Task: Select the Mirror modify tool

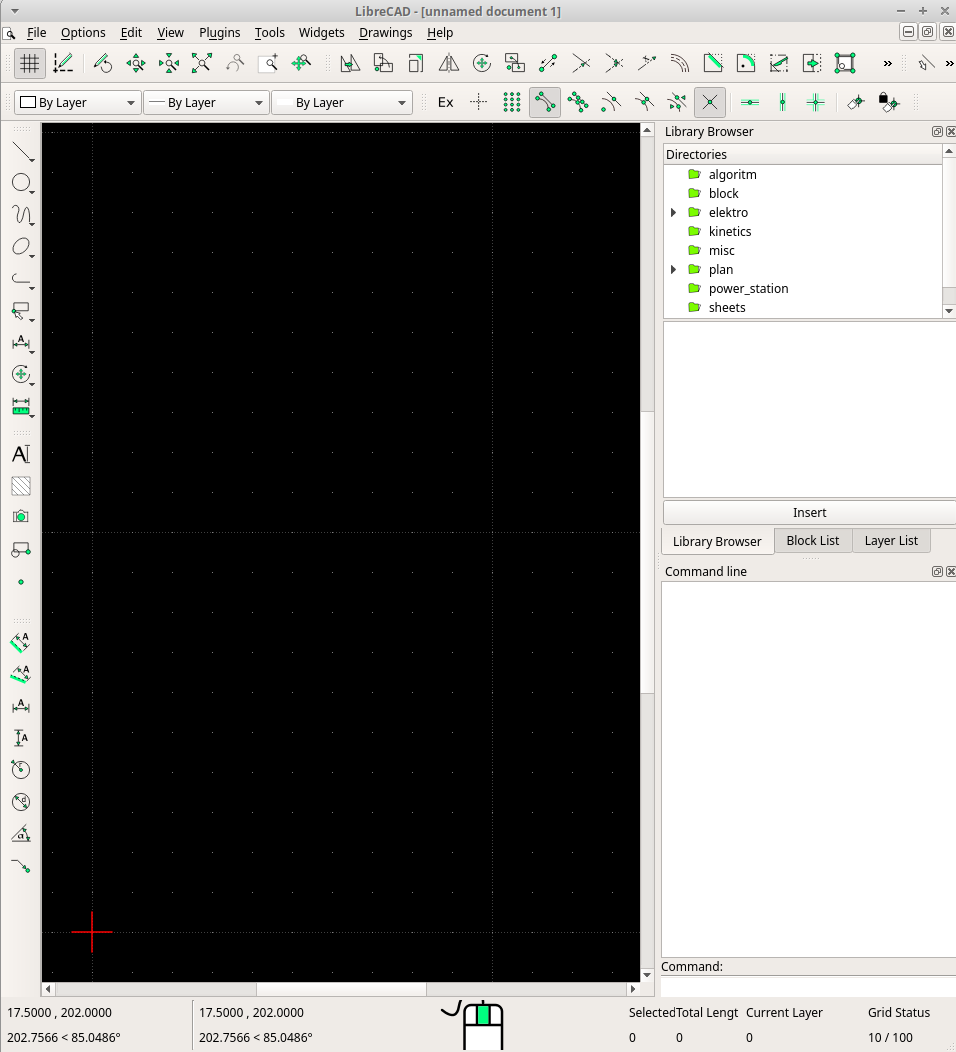Action: (x=449, y=63)
